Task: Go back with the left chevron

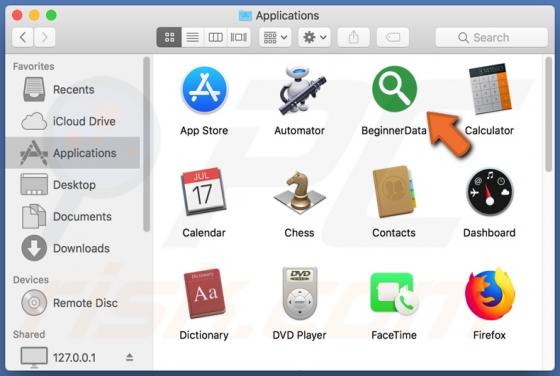Action: [x=23, y=37]
